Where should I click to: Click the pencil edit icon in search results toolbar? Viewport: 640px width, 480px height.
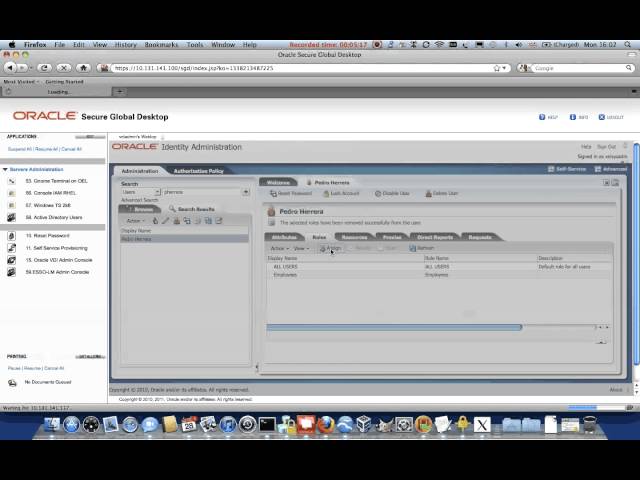tap(165, 221)
